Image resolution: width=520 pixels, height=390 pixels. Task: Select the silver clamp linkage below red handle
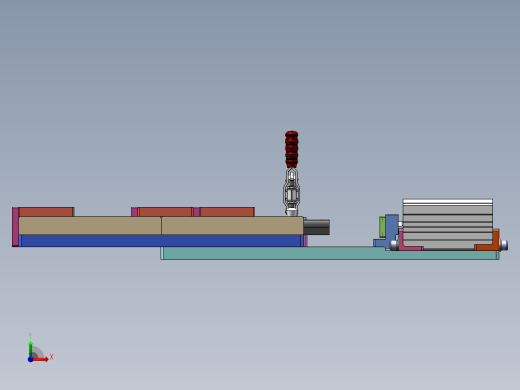[x=292, y=192]
